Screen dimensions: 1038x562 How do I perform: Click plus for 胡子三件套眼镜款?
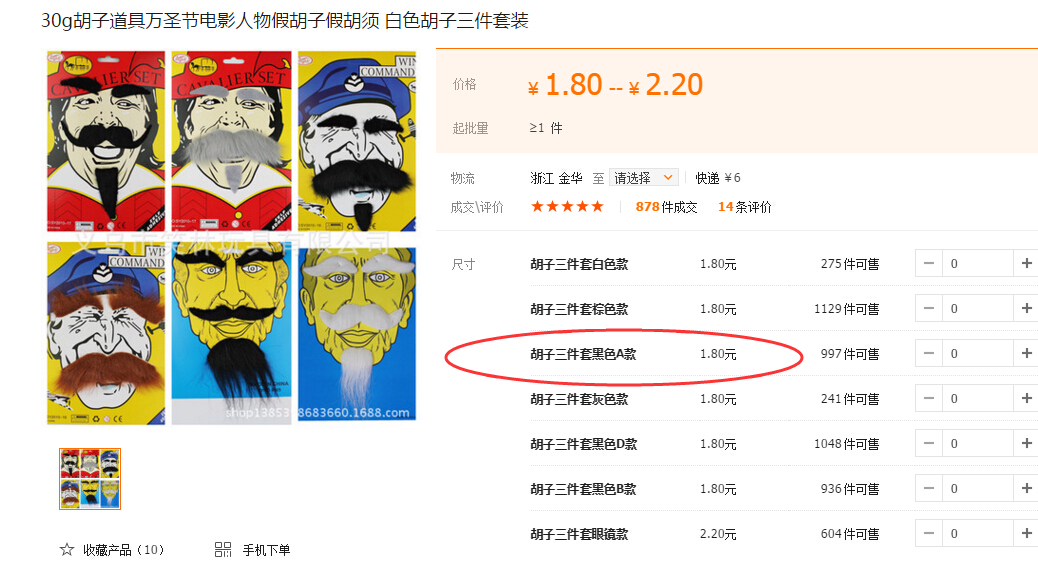tap(1026, 534)
